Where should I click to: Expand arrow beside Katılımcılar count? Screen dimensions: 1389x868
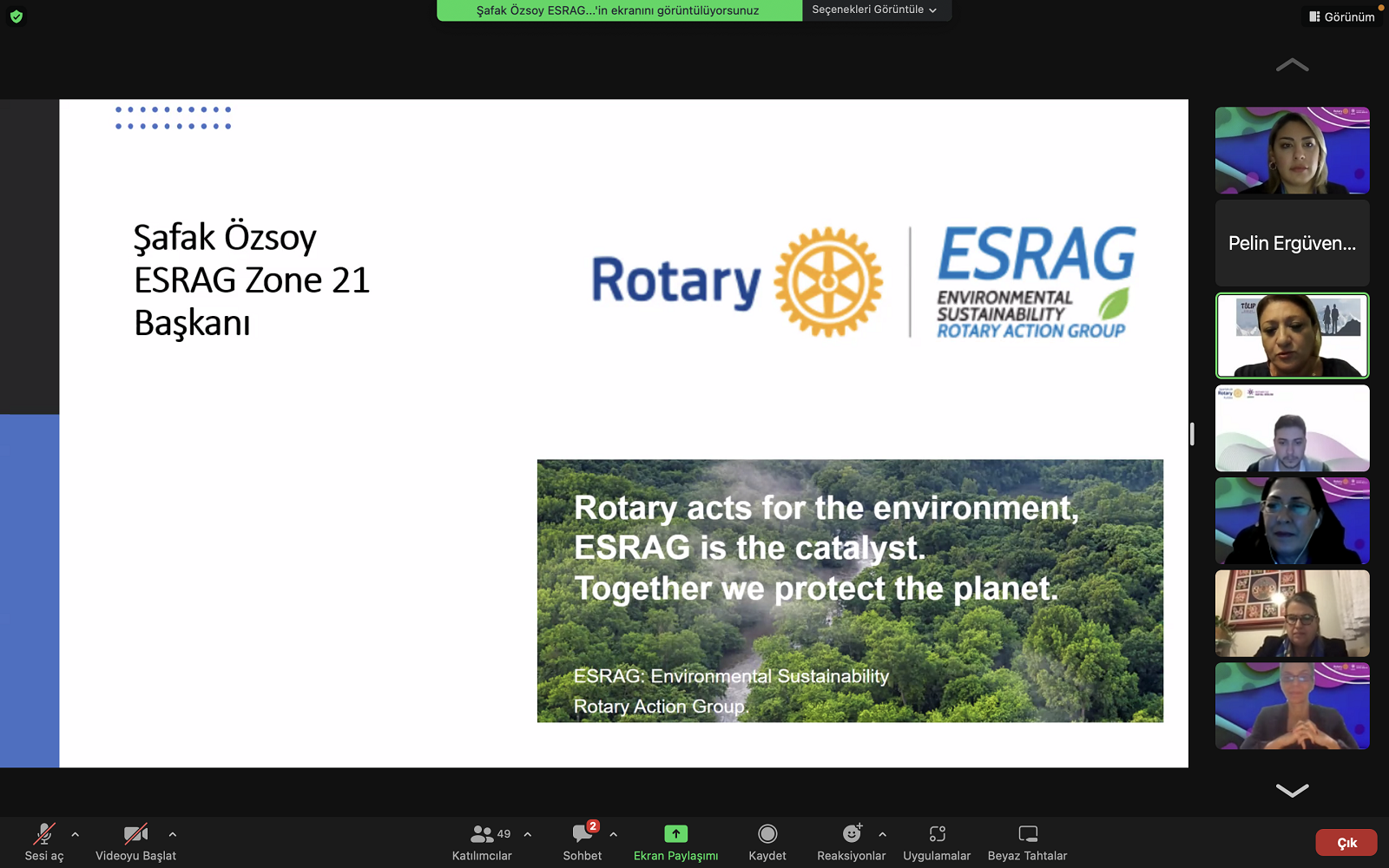[x=528, y=834]
